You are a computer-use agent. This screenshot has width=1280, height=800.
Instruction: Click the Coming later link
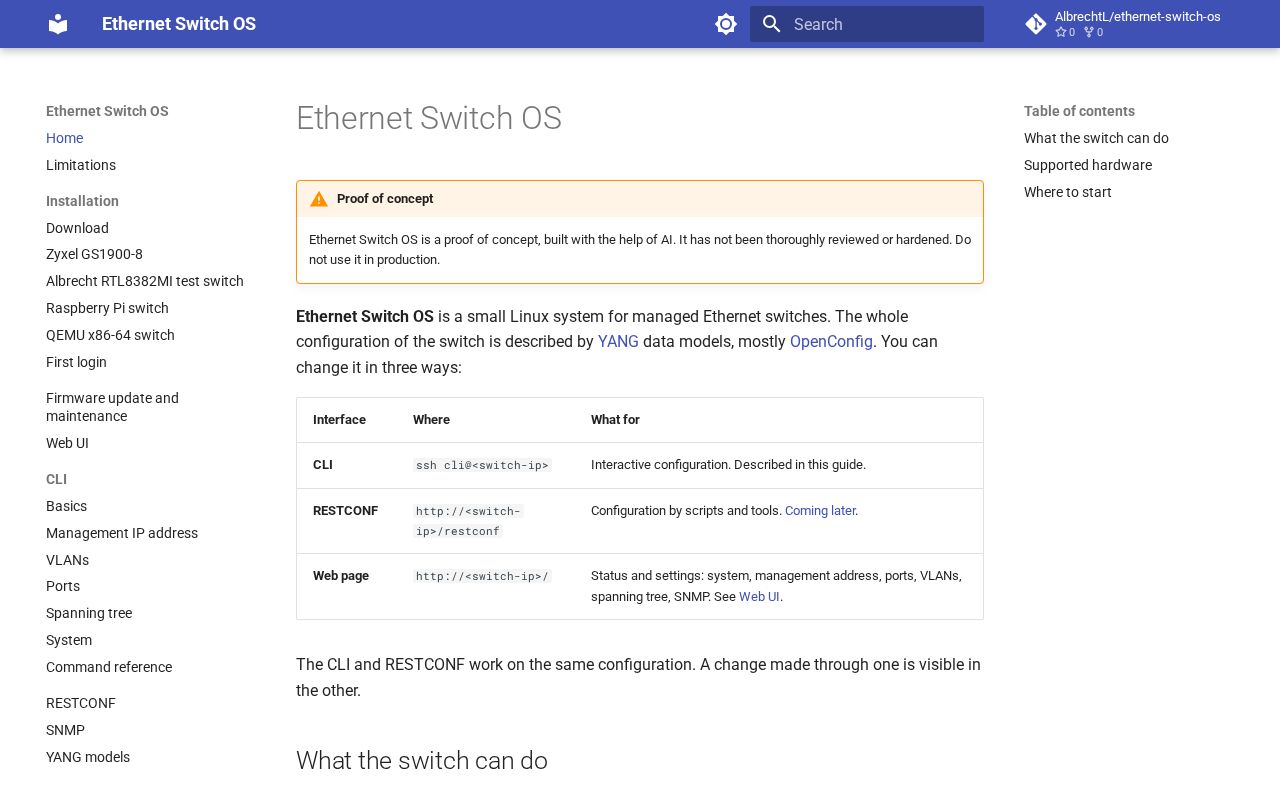(820, 511)
